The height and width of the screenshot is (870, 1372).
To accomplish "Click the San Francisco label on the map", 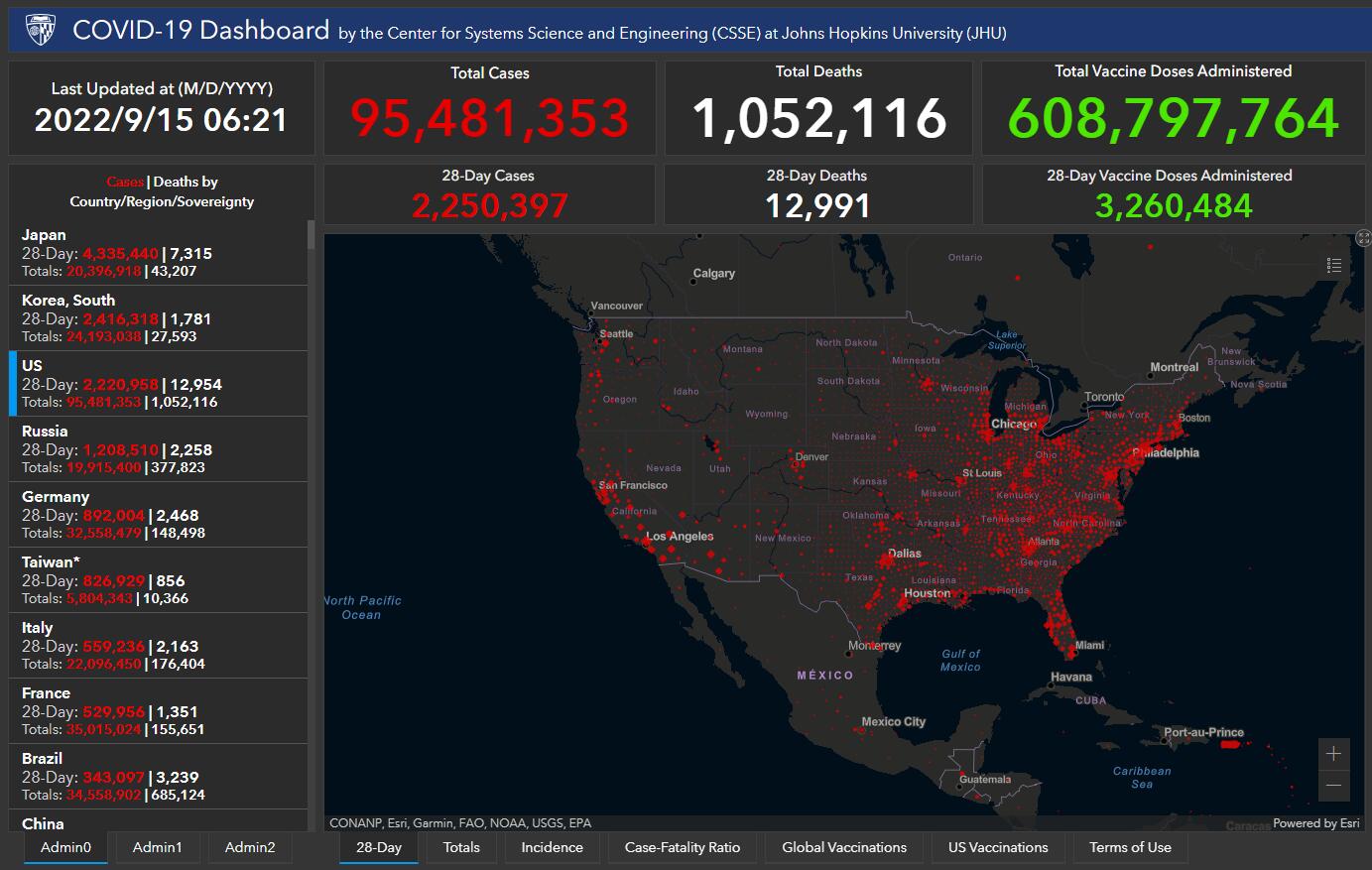I will (633, 485).
